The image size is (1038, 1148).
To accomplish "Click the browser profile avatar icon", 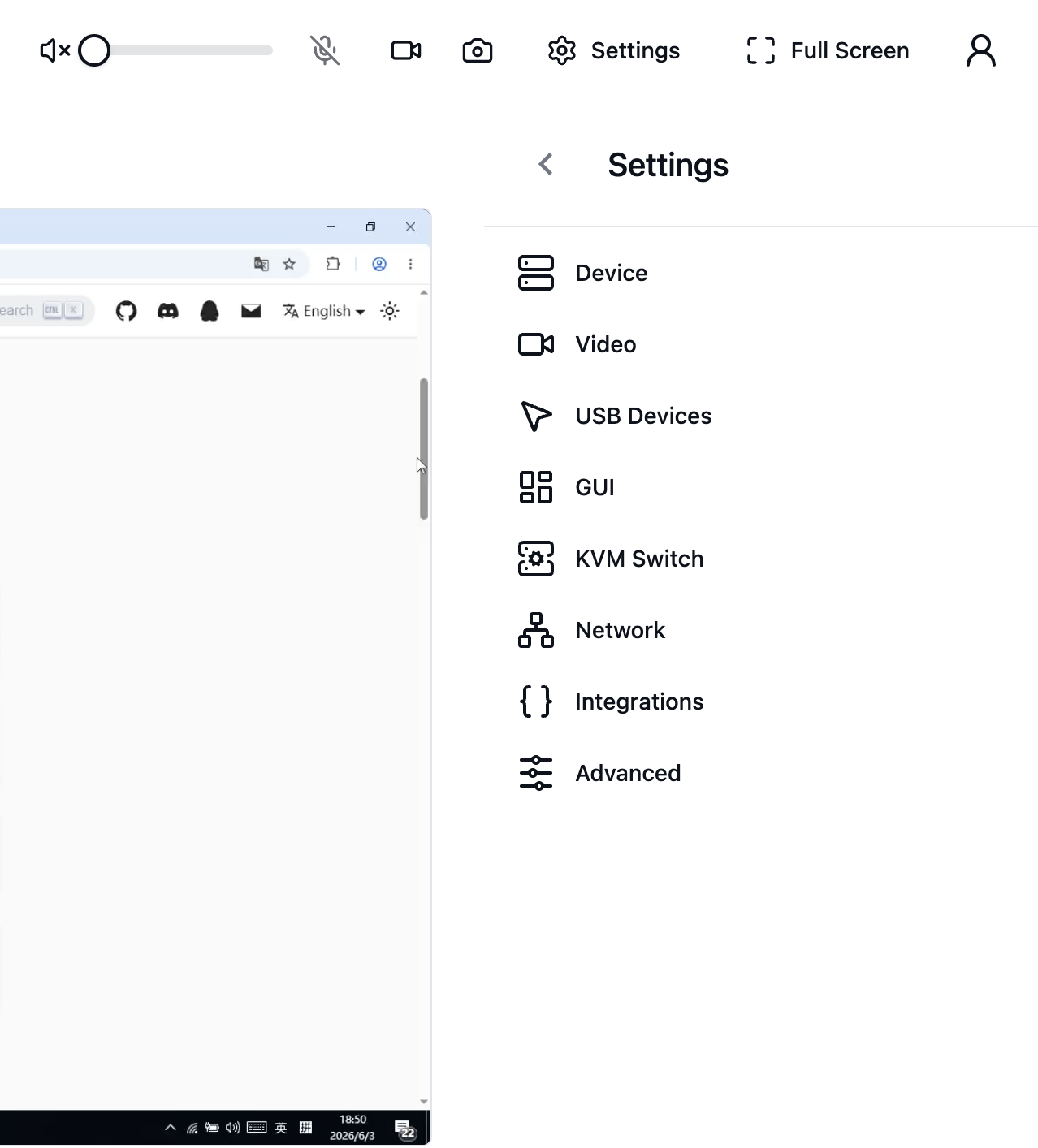I will (379, 264).
